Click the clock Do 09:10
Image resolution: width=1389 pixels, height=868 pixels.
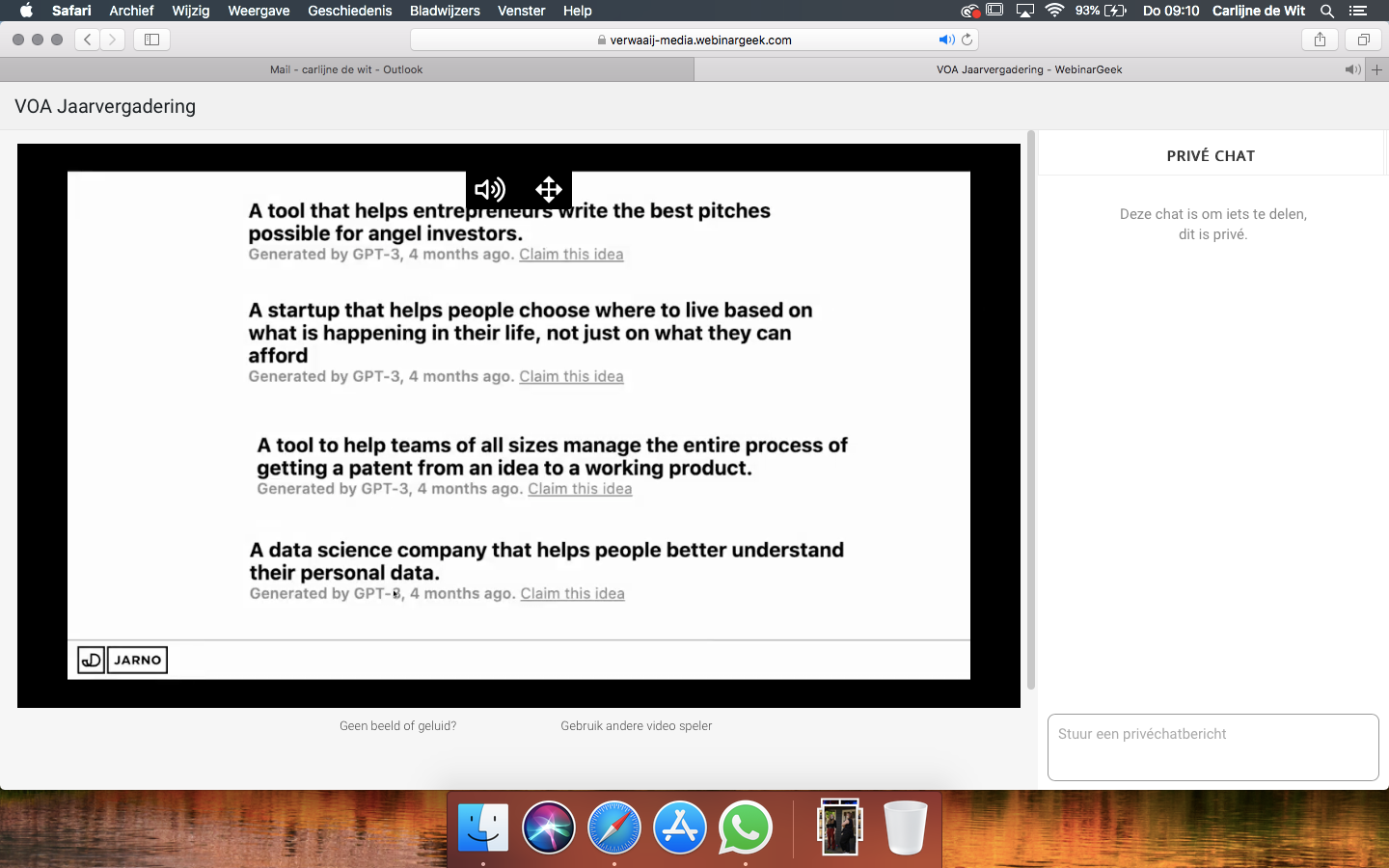[x=1171, y=11]
